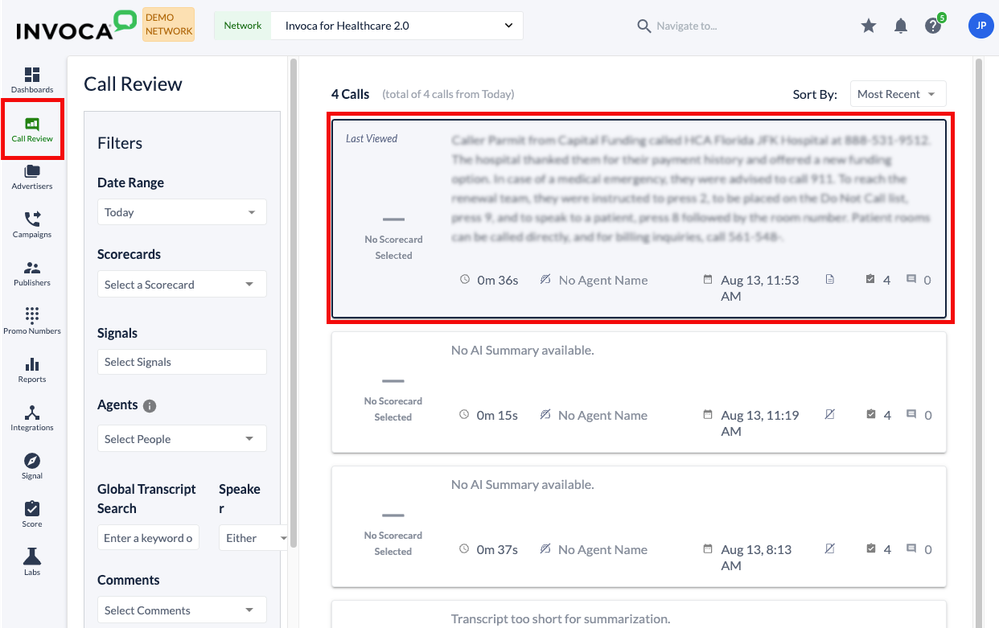Open the Speaker Either dropdown
Image resolution: width=999 pixels, height=628 pixels.
pyautogui.click(x=254, y=538)
